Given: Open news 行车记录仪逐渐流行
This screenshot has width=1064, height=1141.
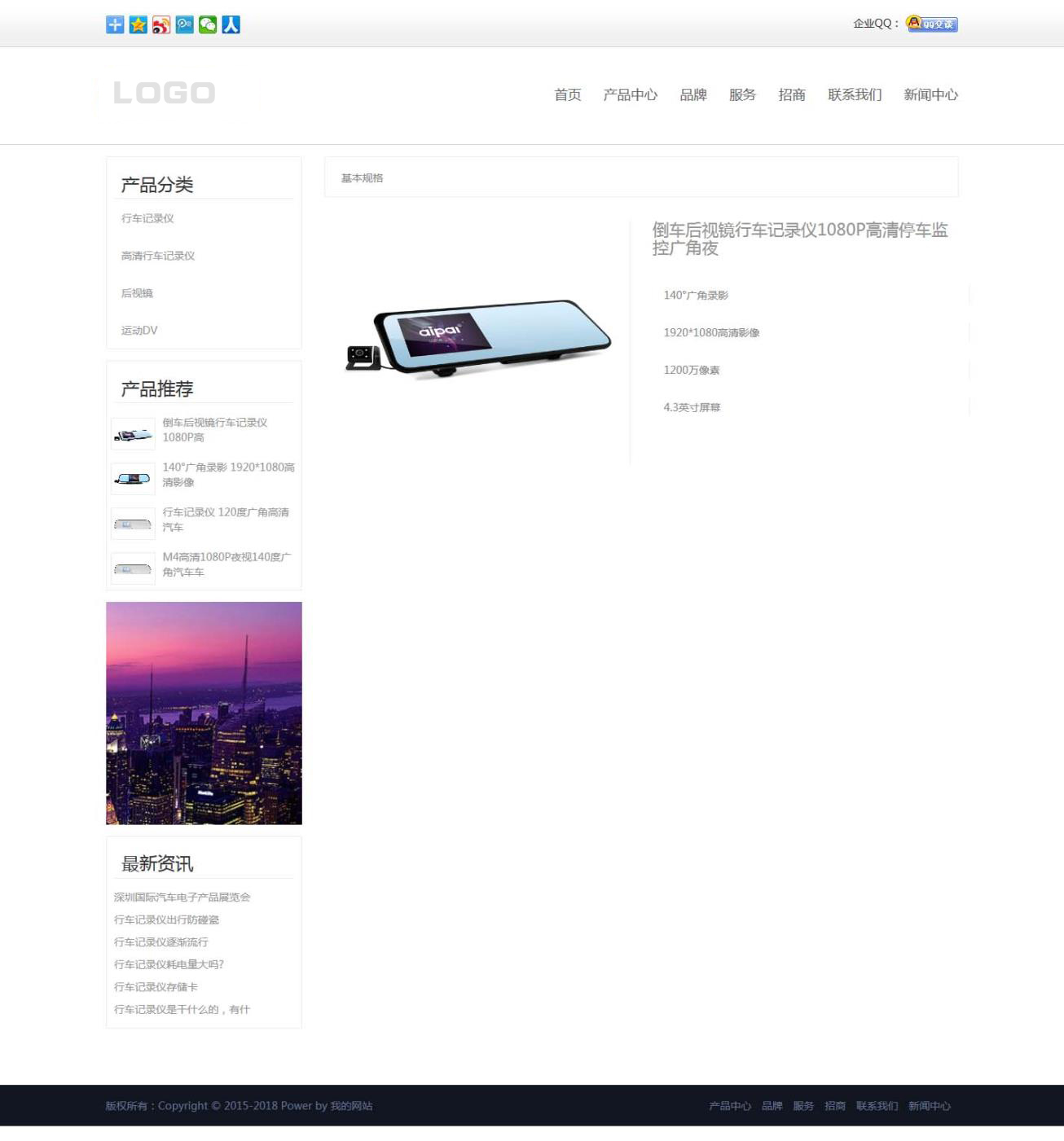Looking at the screenshot, I should 161,942.
